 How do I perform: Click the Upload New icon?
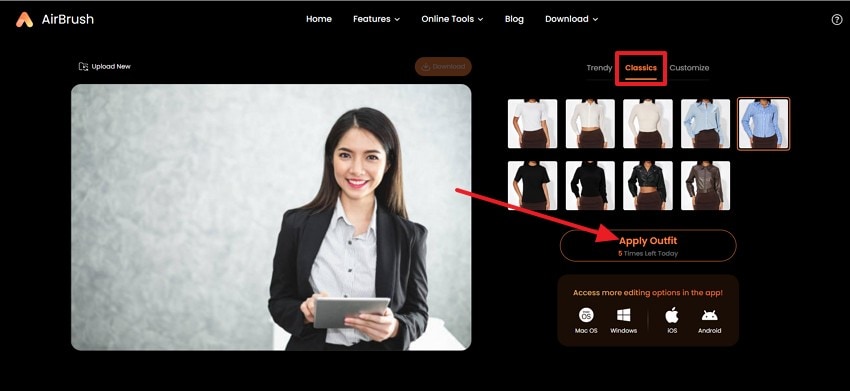tap(83, 67)
